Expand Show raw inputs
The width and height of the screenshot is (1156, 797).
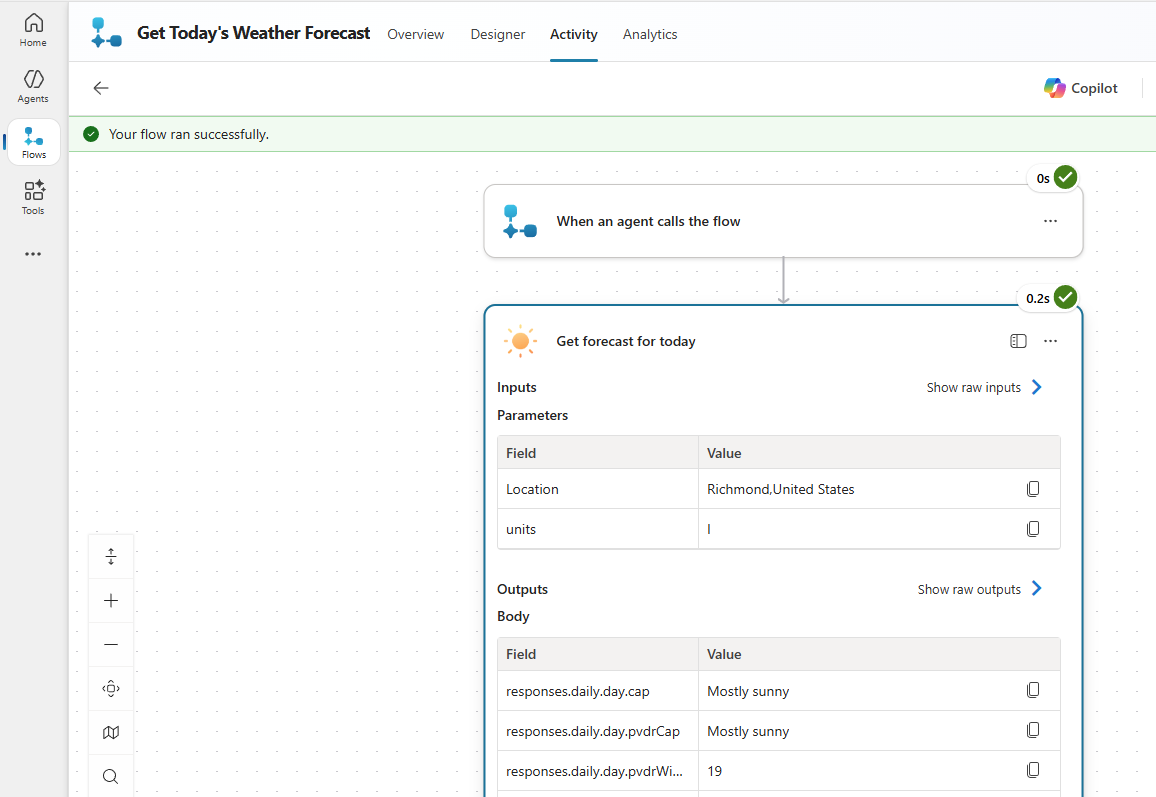(1037, 387)
